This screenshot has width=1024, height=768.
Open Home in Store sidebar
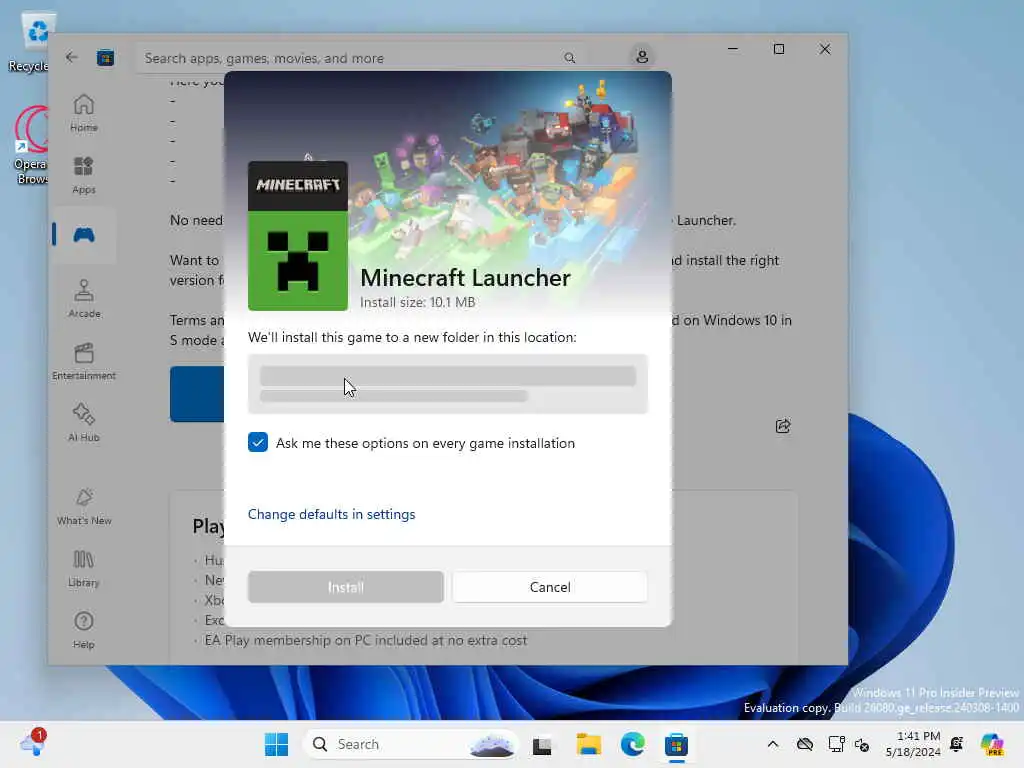pos(84,113)
